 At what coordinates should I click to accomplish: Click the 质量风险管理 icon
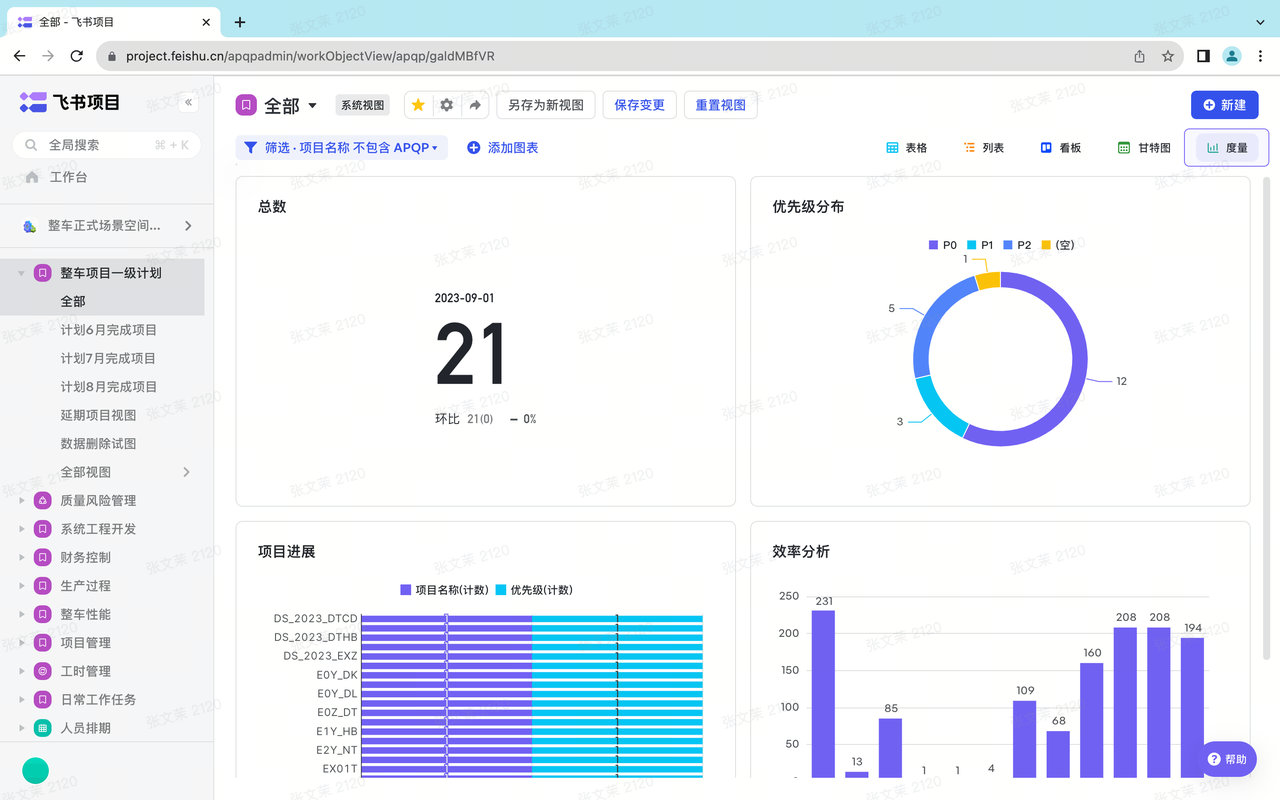click(42, 500)
